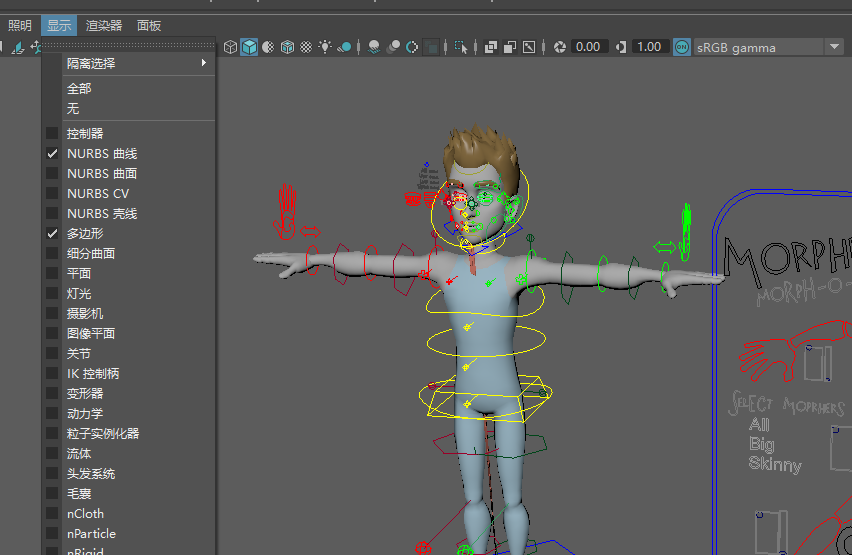The width and height of the screenshot is (852, 555).
Task: Click the dotted tear-off bar of menu
Action: point(128,45)
